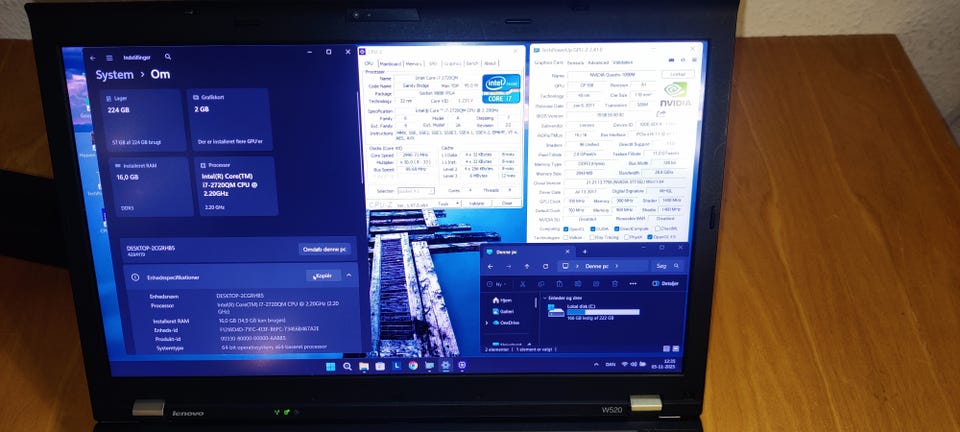Click the Paste icon in Explorer toolbar

[559, 284]
